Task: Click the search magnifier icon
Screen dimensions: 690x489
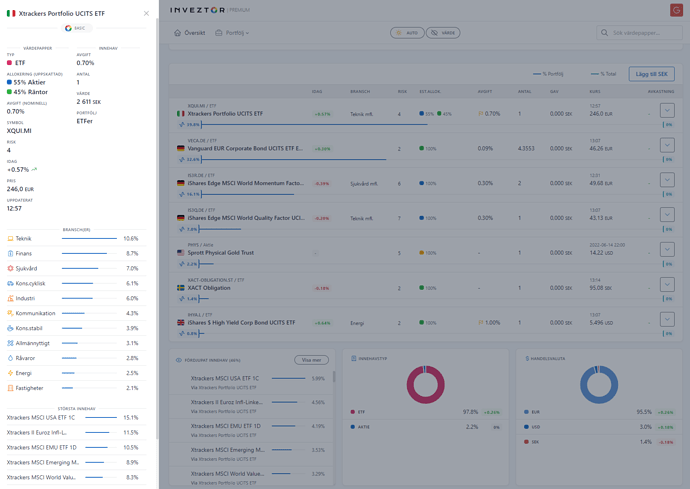Action: tap(605, 33)
